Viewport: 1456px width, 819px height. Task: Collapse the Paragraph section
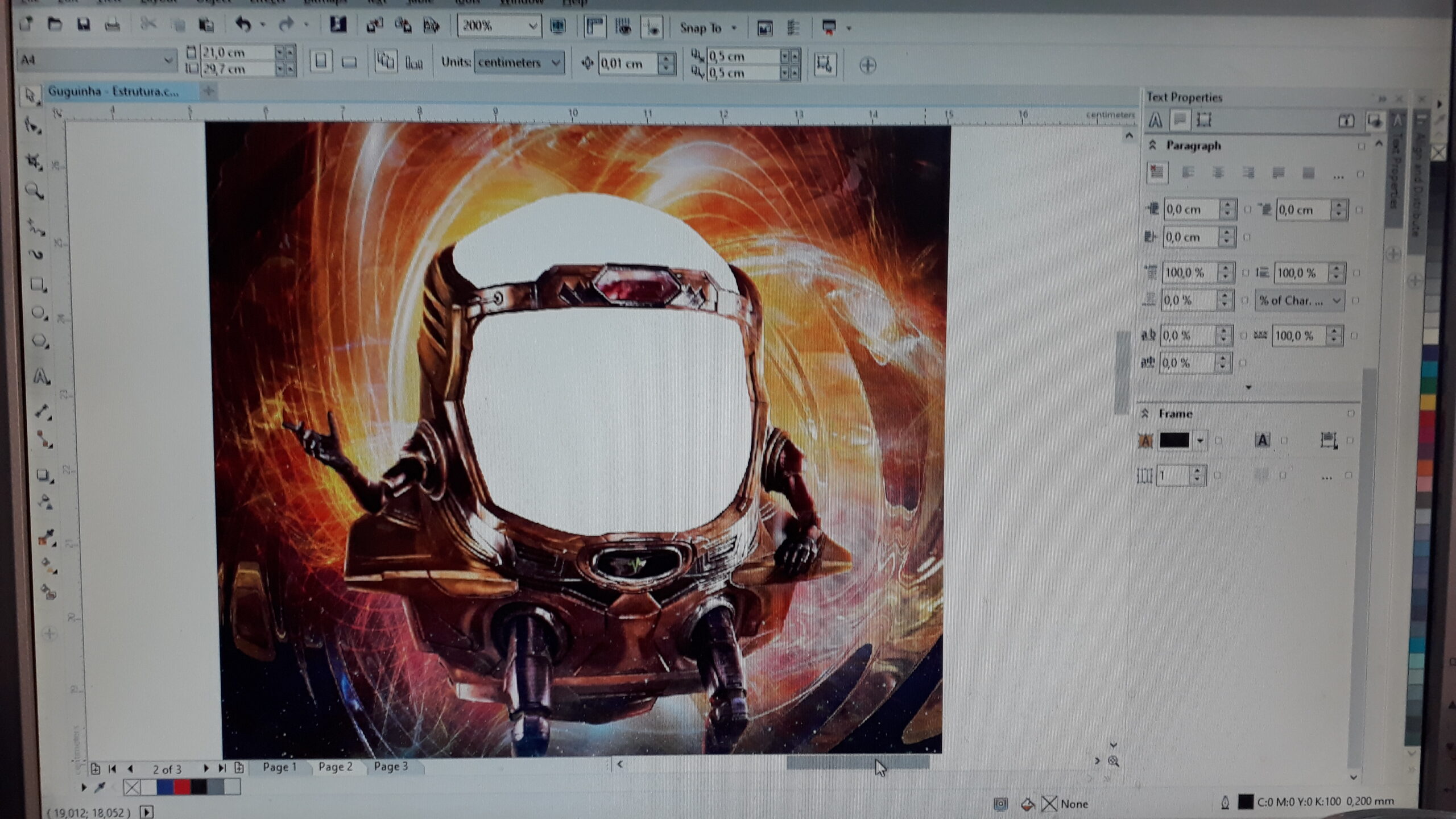point(1153,145)
